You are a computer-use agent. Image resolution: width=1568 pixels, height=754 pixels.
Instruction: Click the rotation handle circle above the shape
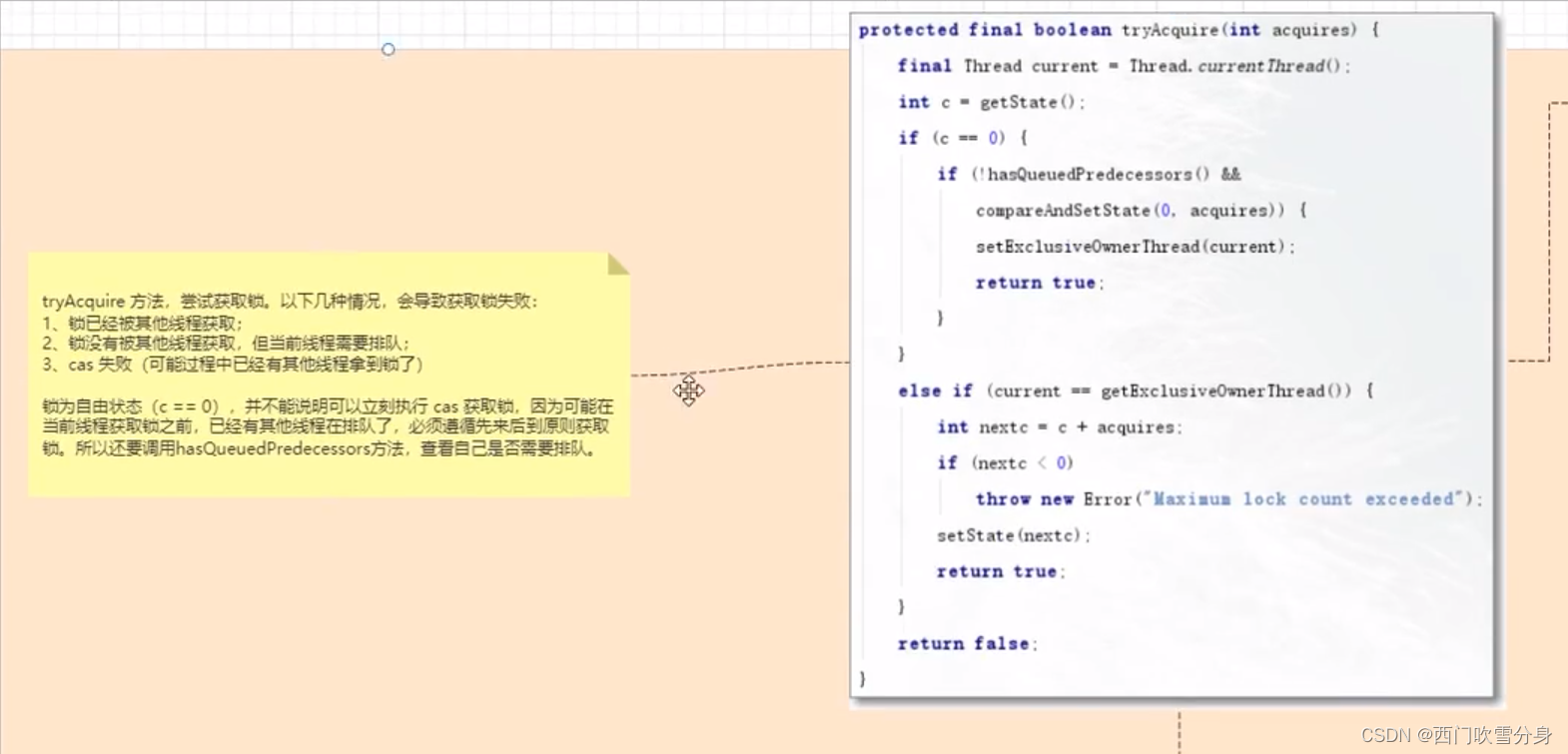coord(389,49)
